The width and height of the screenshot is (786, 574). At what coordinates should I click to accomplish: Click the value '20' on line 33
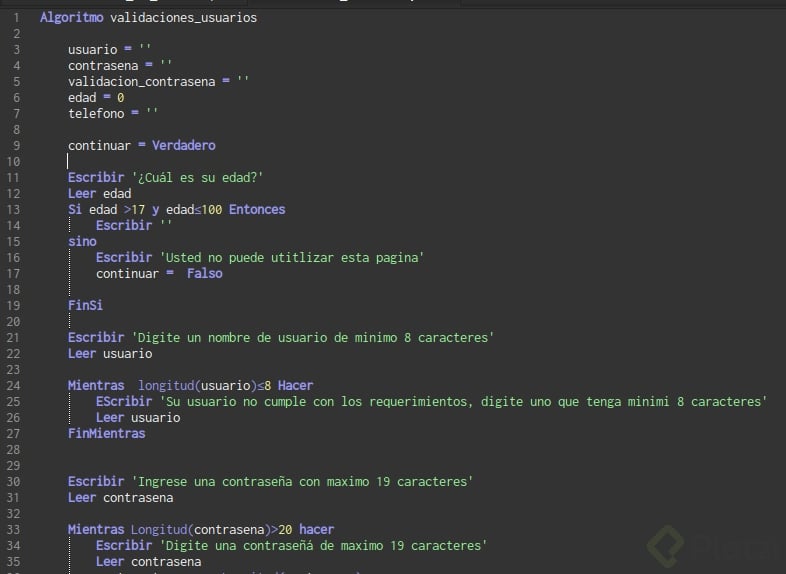(285, 530)
